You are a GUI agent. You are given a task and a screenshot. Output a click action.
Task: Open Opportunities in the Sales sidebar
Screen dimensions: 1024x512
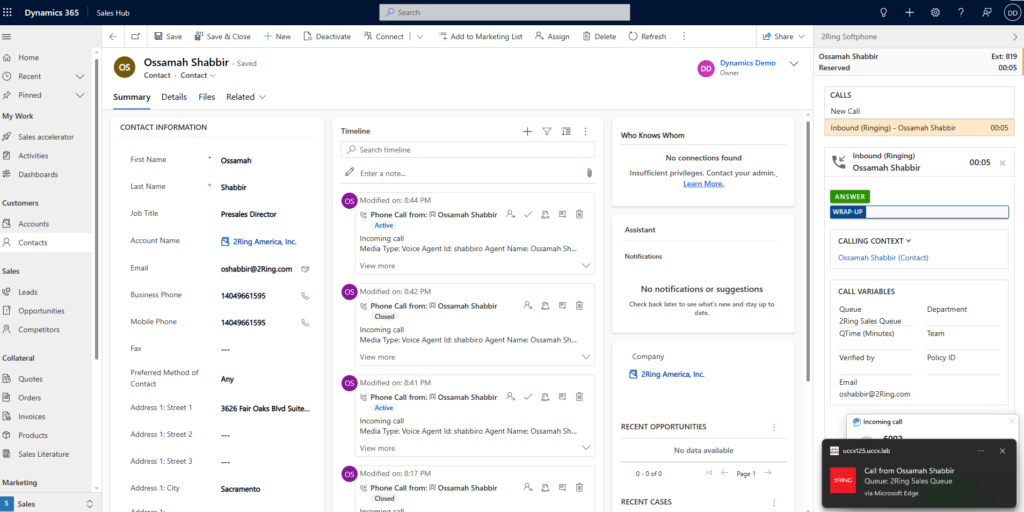point(41,310)
